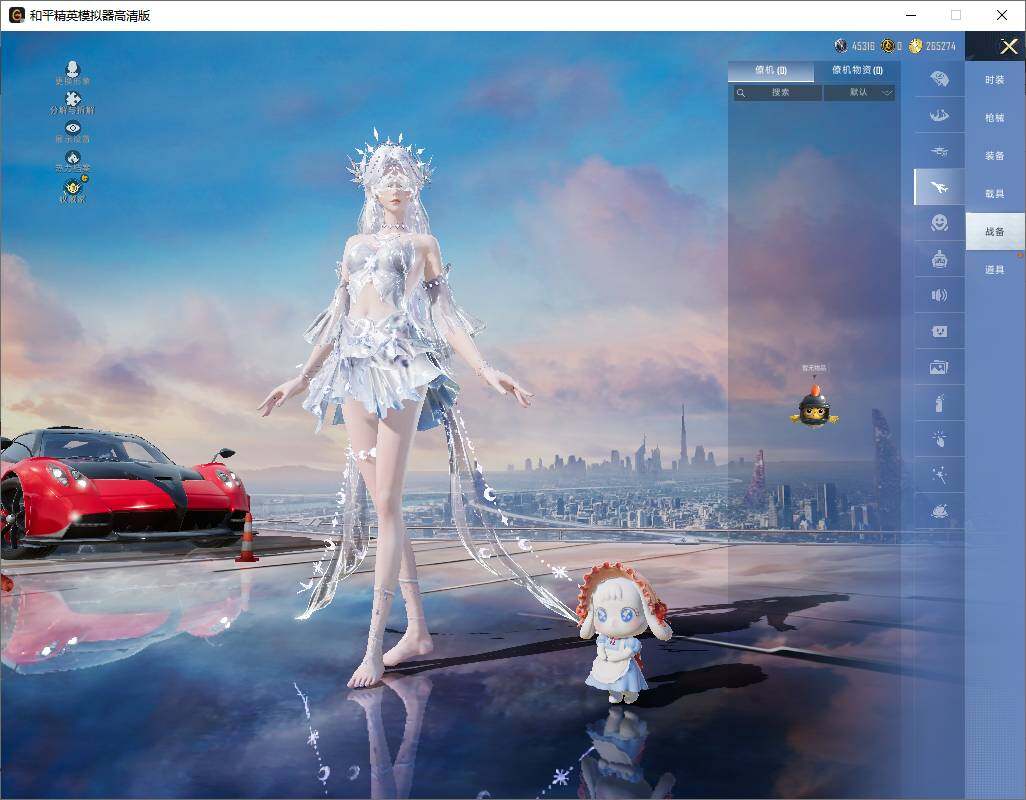Close the 和平精英模拟器高清版 window
Screen dimensions: 1026x800
click(x=1001, y=15)
